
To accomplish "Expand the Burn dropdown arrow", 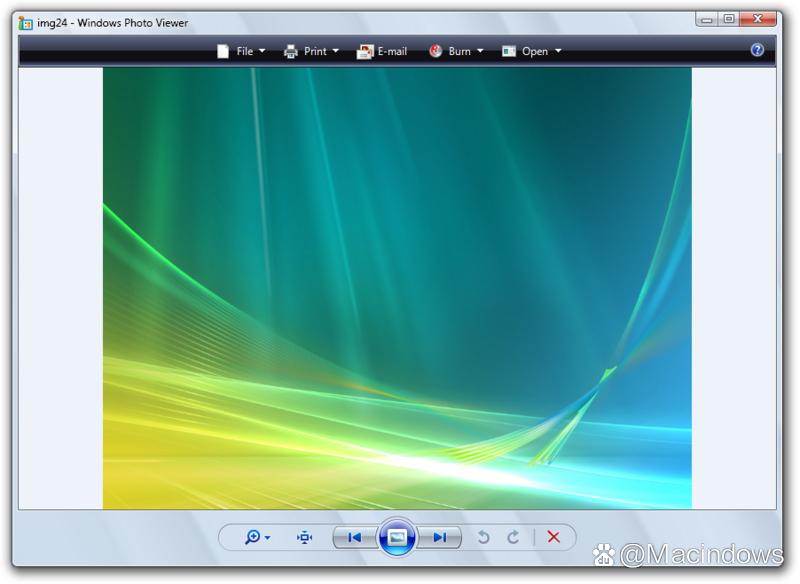I will 480,51.
